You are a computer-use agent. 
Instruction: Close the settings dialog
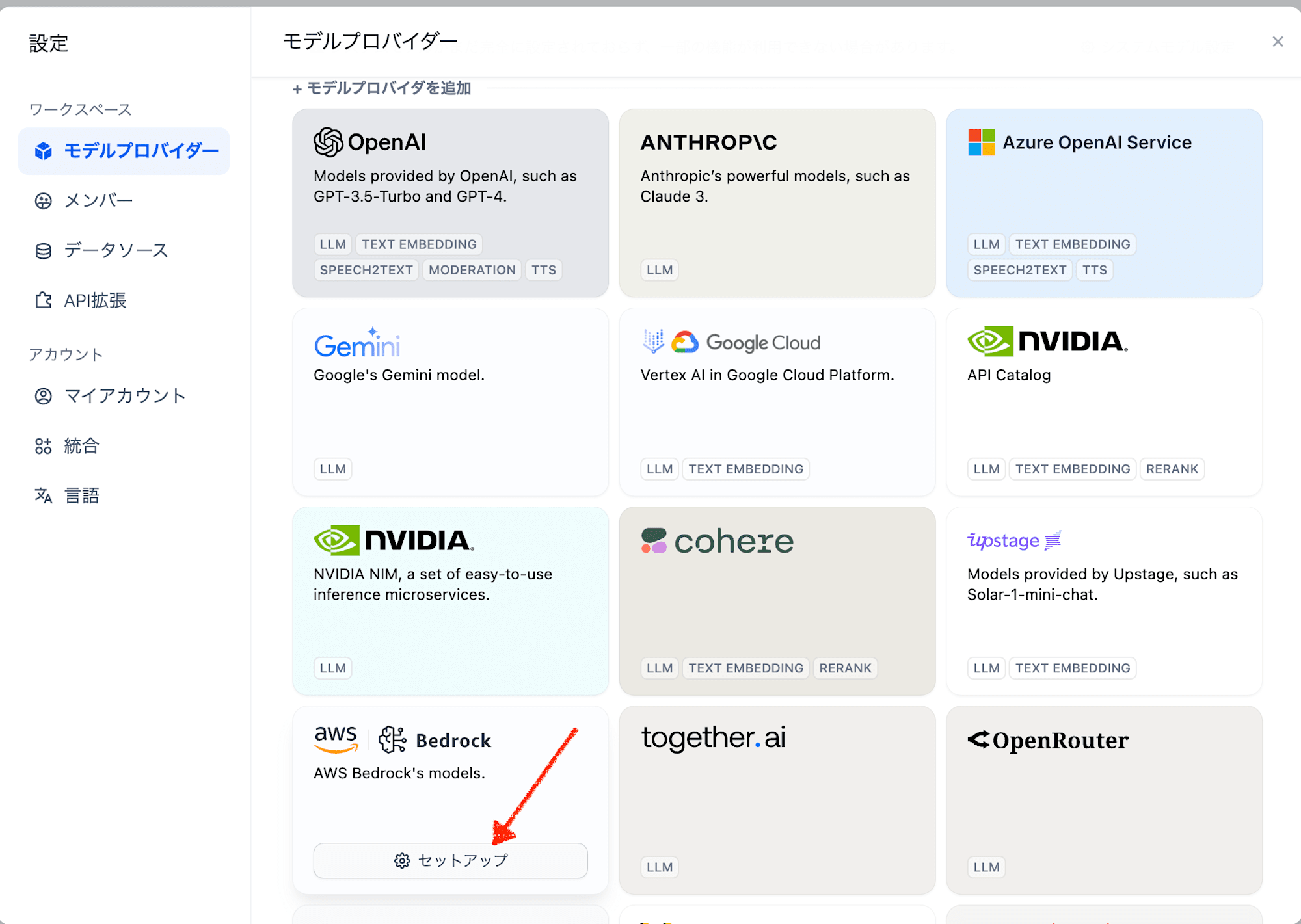pos(1278,42)
